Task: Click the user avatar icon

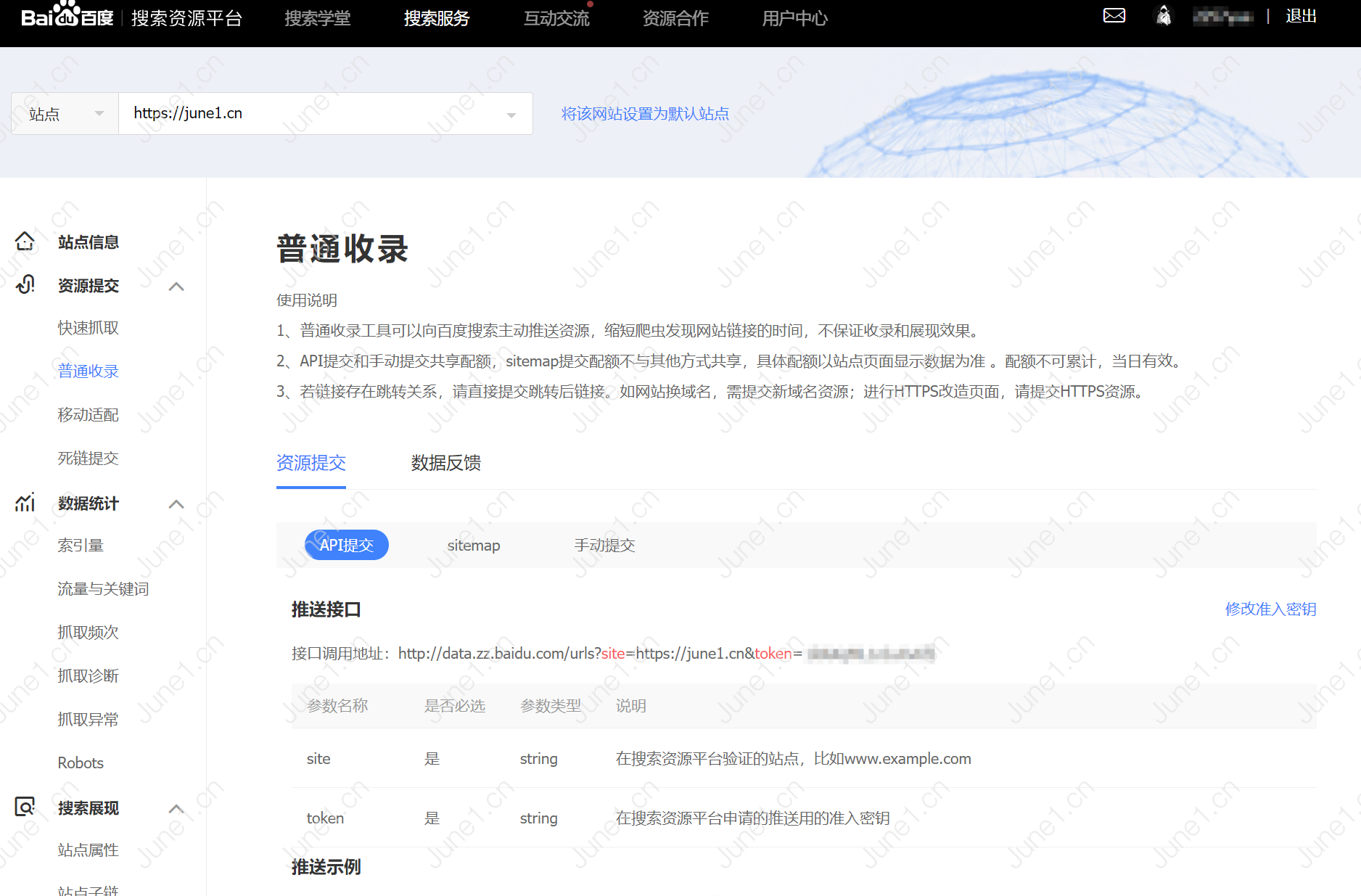Action: [x=1164, y=16]
